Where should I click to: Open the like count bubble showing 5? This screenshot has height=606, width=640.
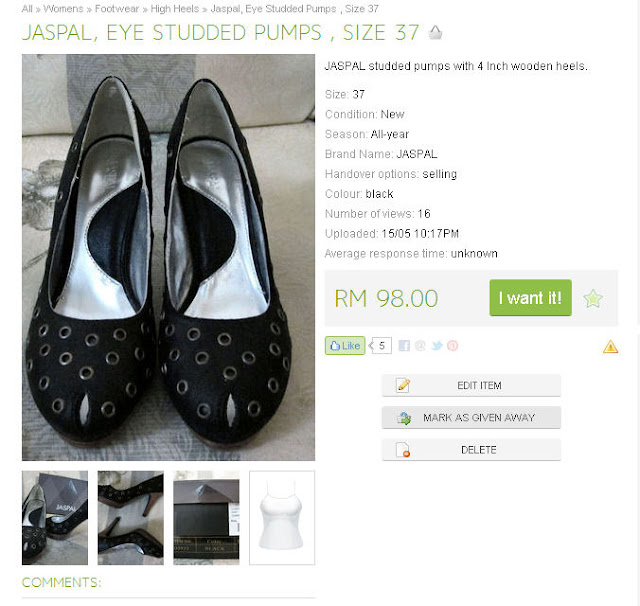380,346
